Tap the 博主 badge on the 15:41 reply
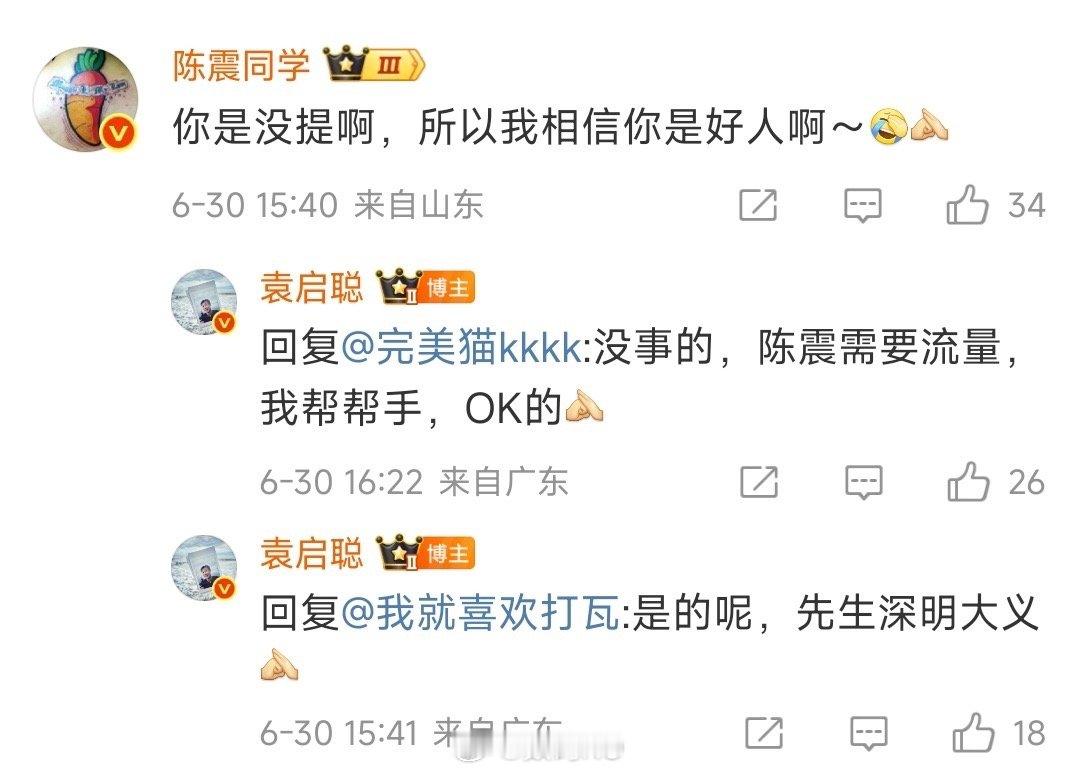The height and width of the screenshot is (773, 1080). (449, 553)
